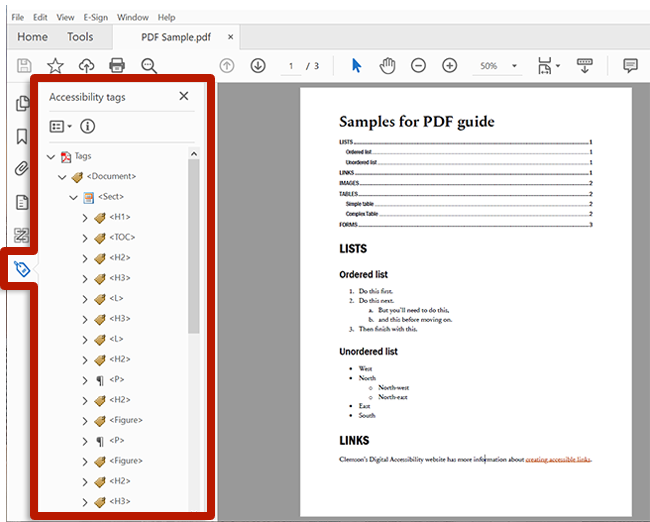Switch to the Tools tab
Screen dimensions: 650x522
point(80,37)
